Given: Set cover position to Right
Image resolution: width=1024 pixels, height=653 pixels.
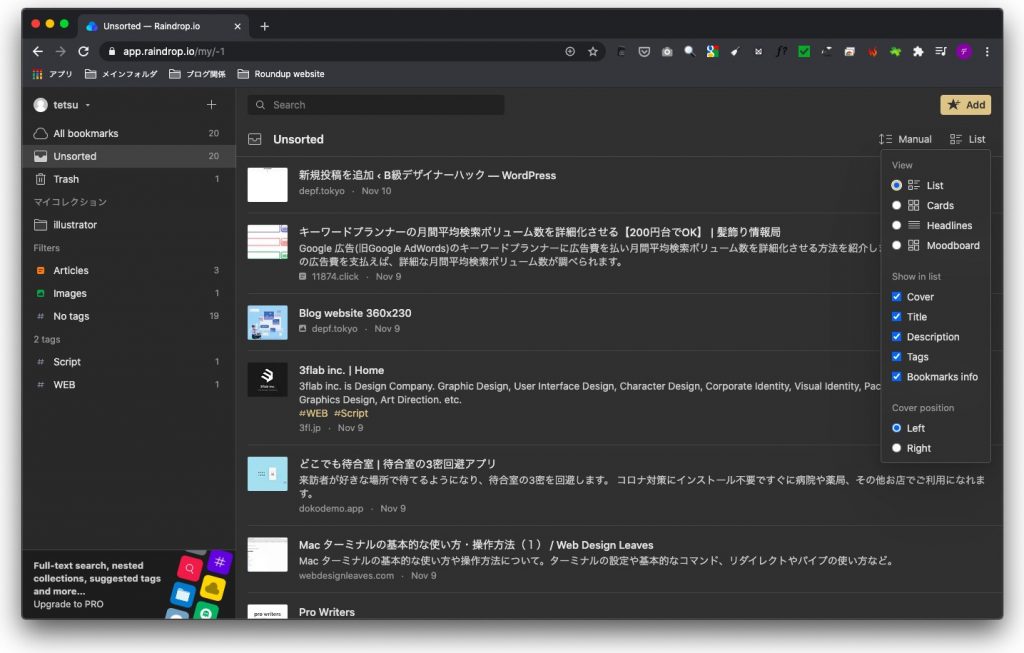Looking at the screenshot, I should (x=897, y=448).
